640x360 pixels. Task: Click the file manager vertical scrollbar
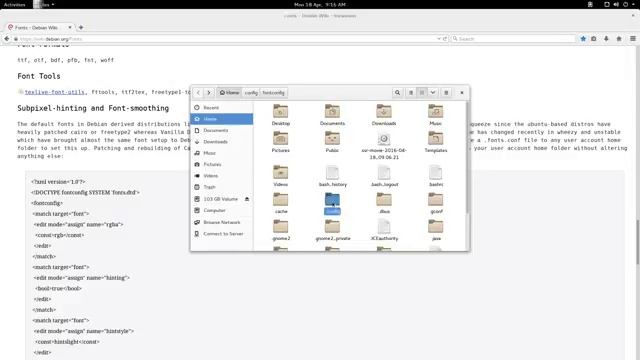coord(467,157)
